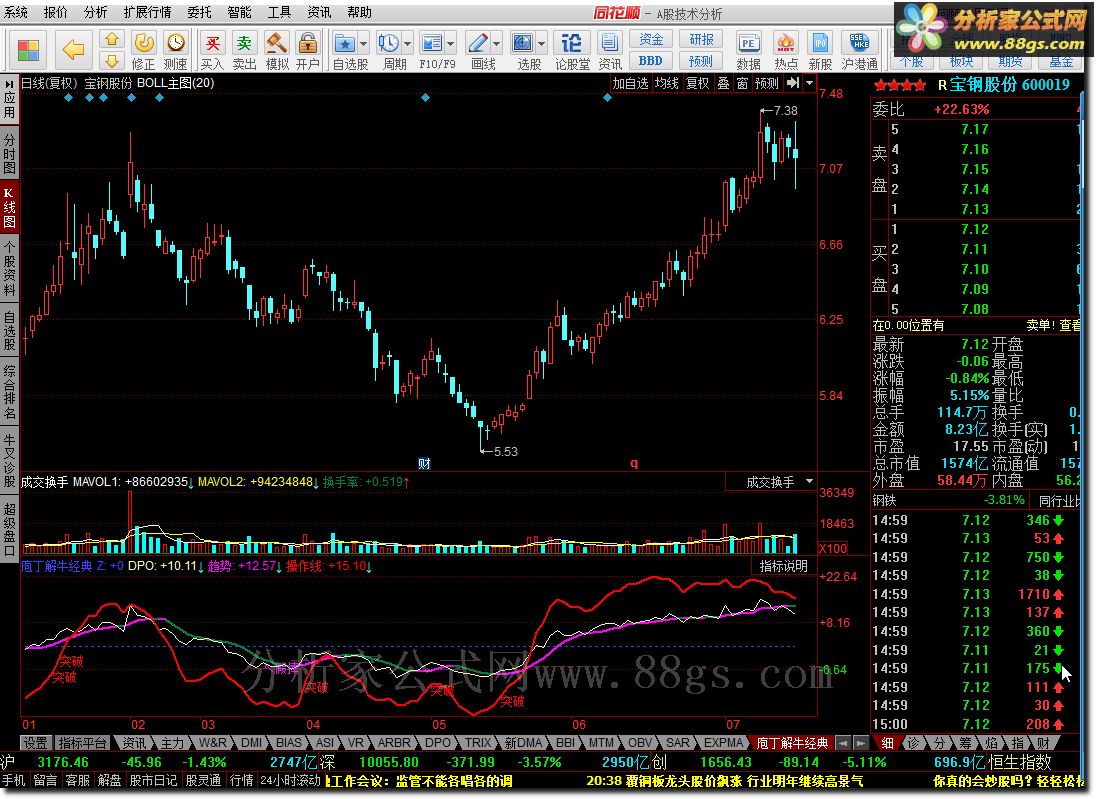
Task: Expand the F10/F9 dropdown arrow
Action: 451,44
